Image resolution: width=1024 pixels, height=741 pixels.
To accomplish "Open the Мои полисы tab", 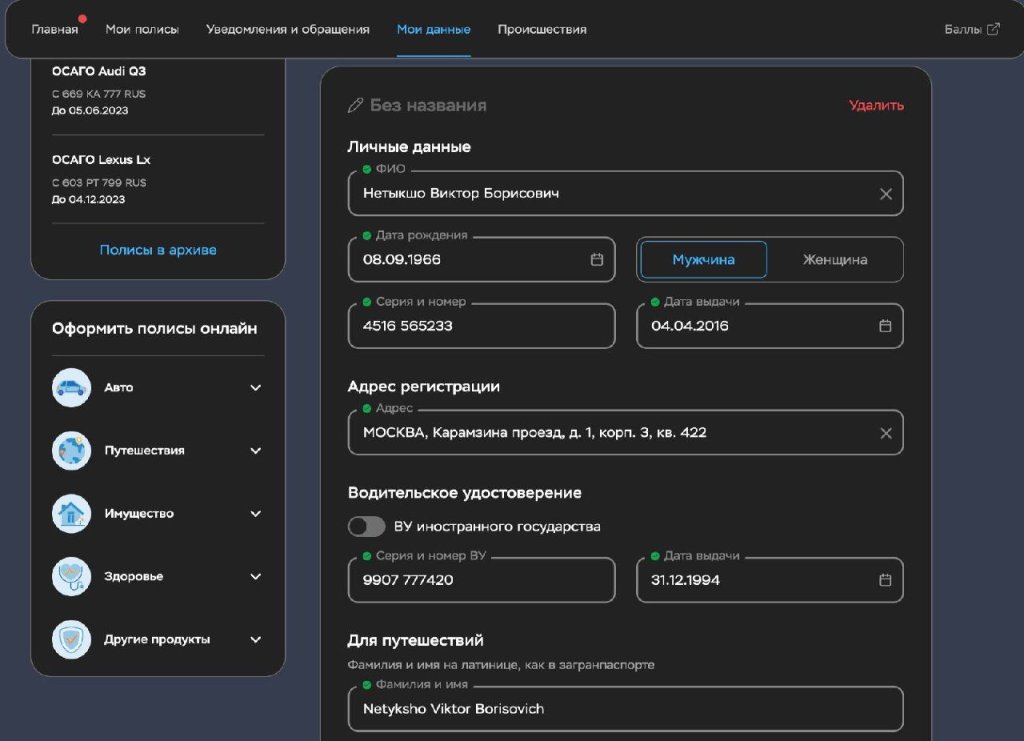I will click(x=142, y=29).
